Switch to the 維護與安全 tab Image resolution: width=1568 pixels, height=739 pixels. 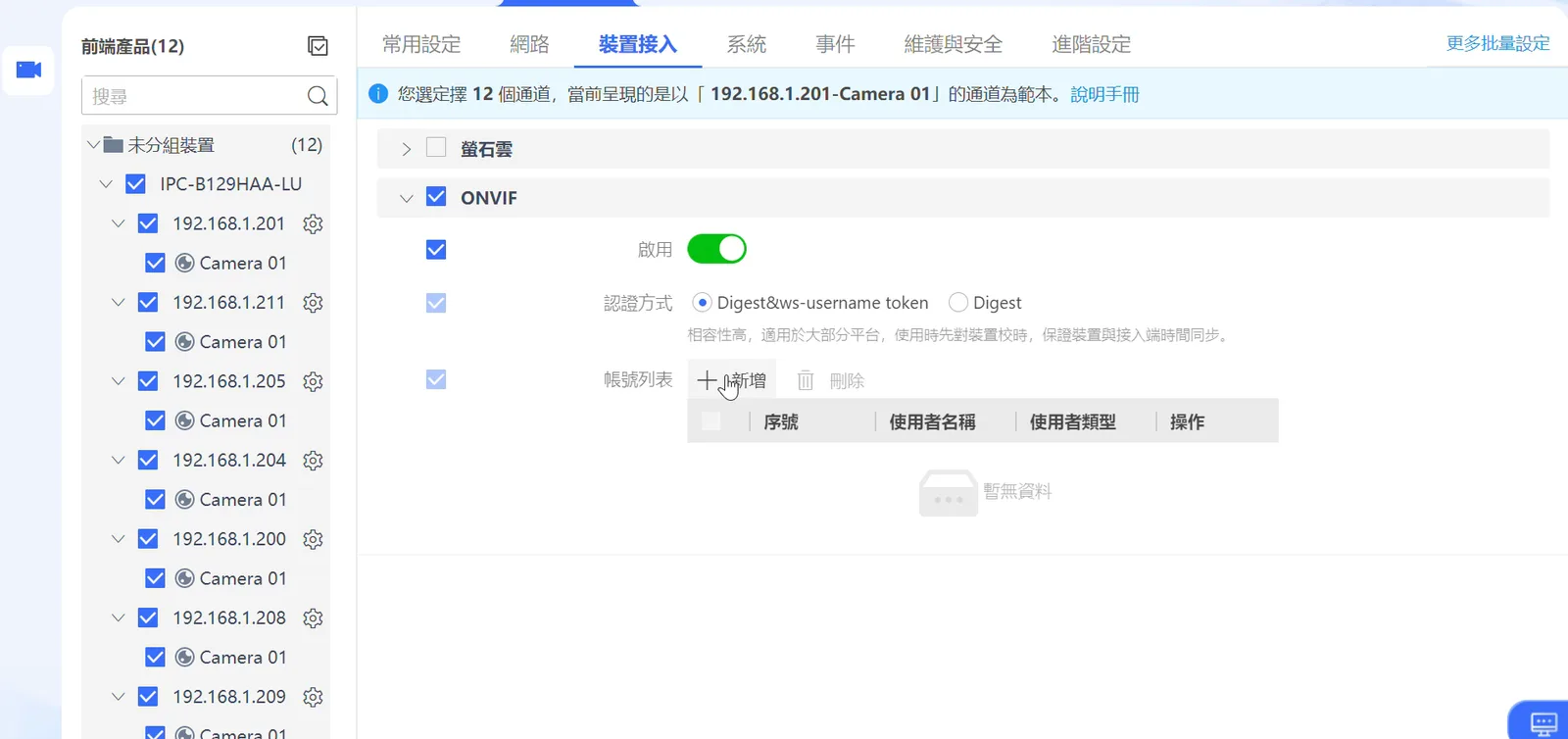click(953, 44)
